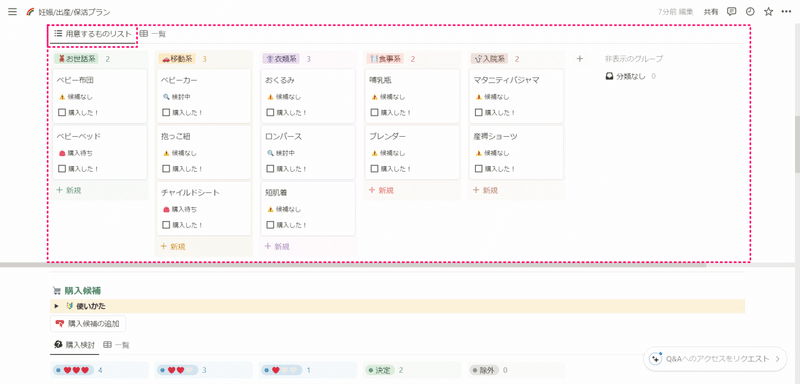The width and height of the screenshot is (800, 384).
Task: Check 購入した！ on the 抱っこ紐 card
Action: pos(166,169)
